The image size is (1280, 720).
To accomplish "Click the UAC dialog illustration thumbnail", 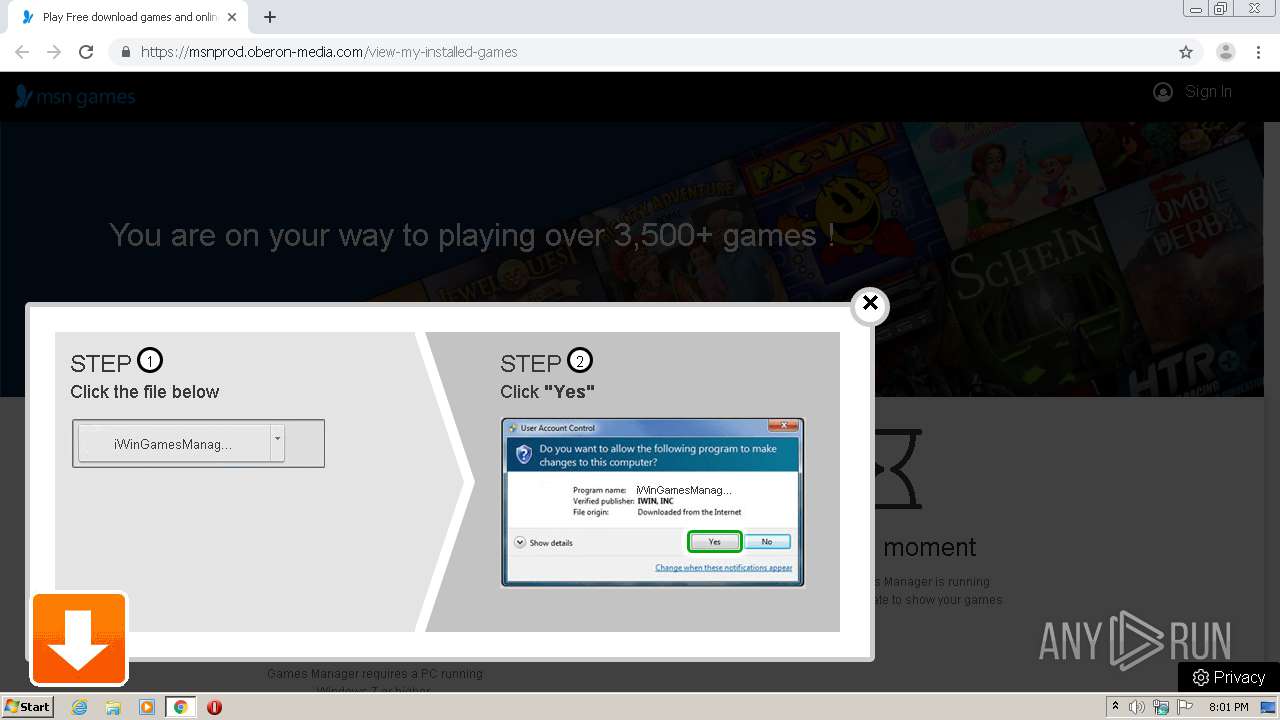I will 653,502.
